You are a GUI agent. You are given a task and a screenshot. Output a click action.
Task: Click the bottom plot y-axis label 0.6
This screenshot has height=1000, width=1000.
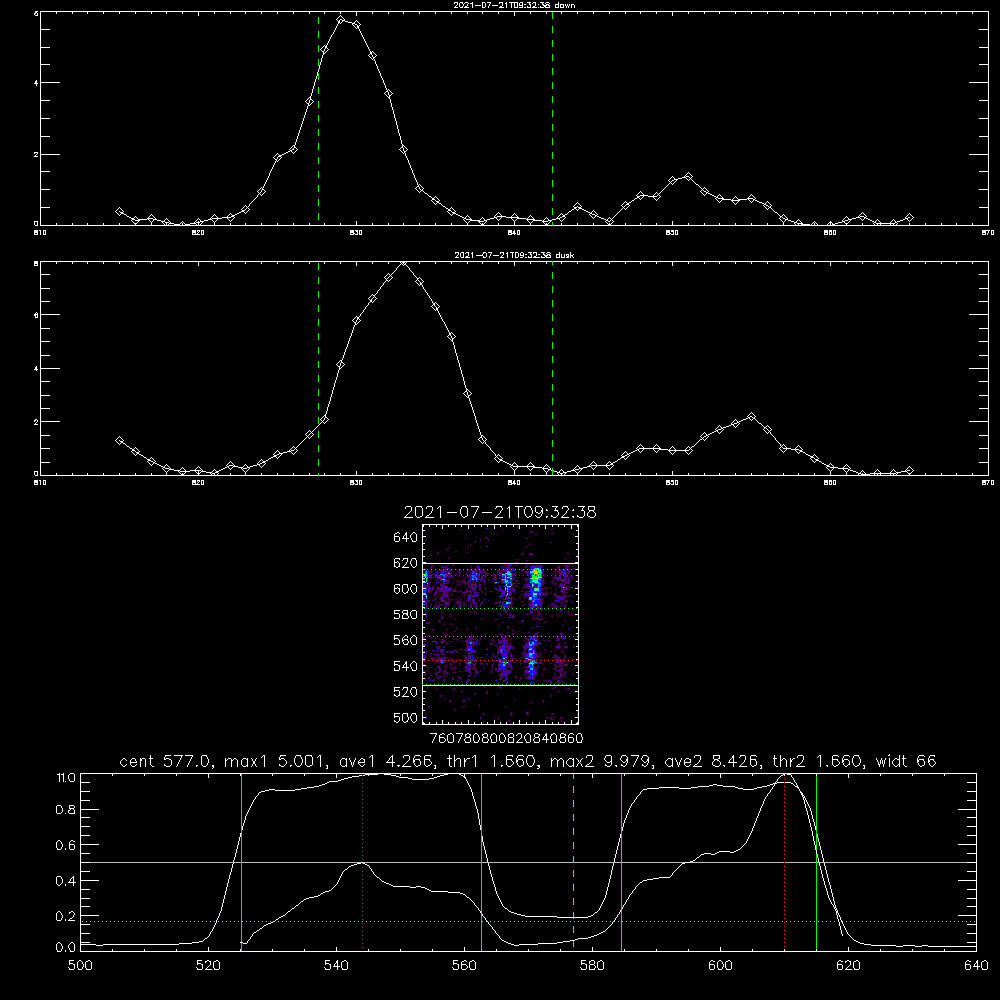[x=66, y=846]
